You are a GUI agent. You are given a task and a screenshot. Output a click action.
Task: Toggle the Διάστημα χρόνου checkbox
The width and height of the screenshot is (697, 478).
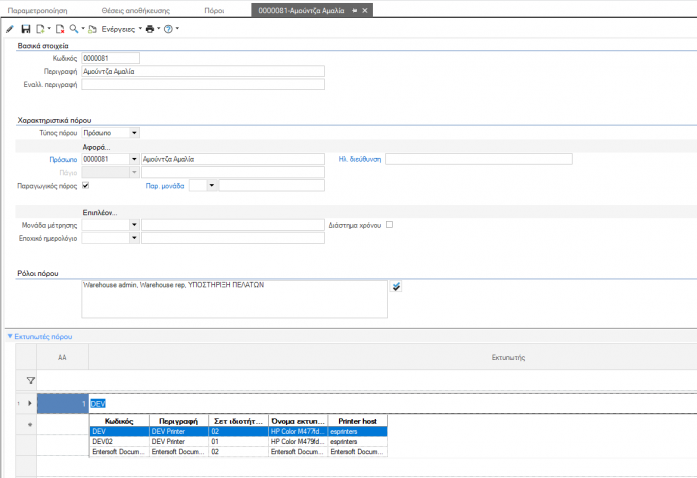click(x=389, y=225)
